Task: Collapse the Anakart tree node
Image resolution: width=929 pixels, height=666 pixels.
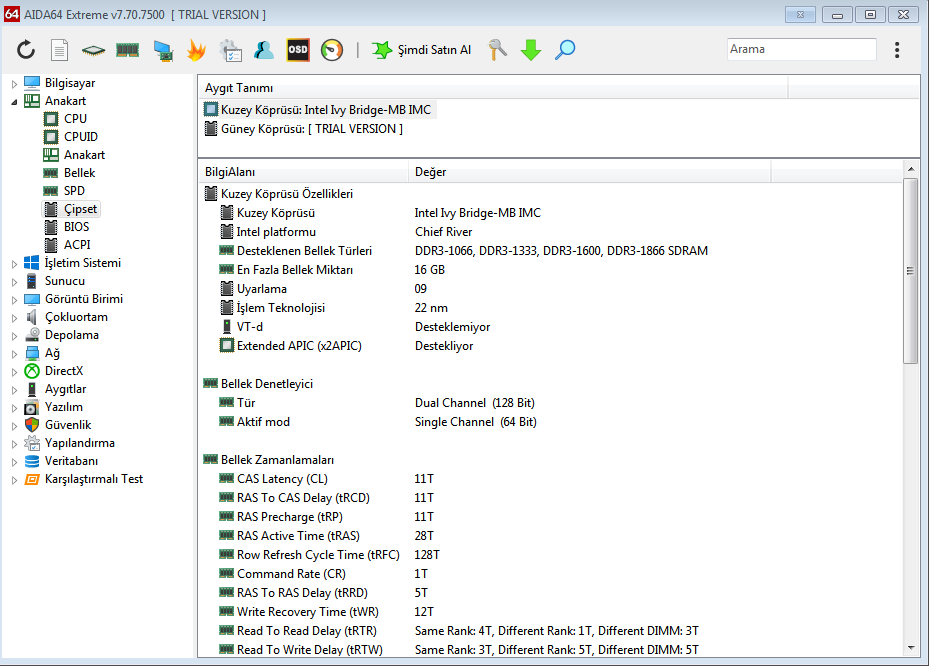Action: pyautogui.click(x=14, y=102)
